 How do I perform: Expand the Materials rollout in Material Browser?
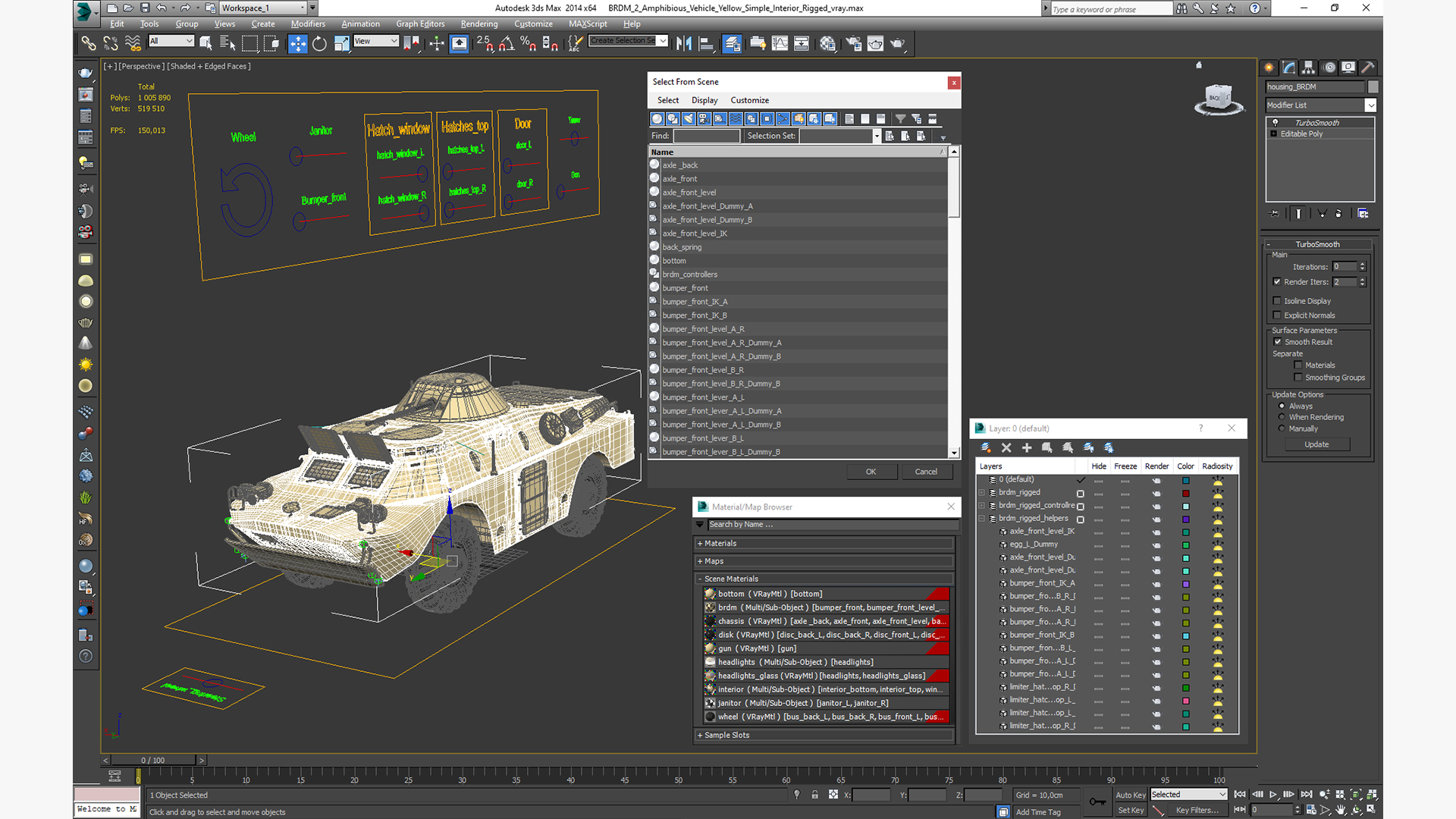click(x=824, y=544)
